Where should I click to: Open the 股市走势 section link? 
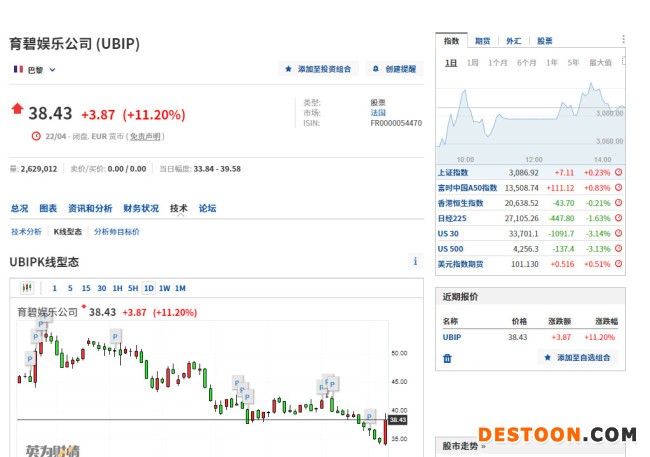pyautogui.click(x=463, y=446)
